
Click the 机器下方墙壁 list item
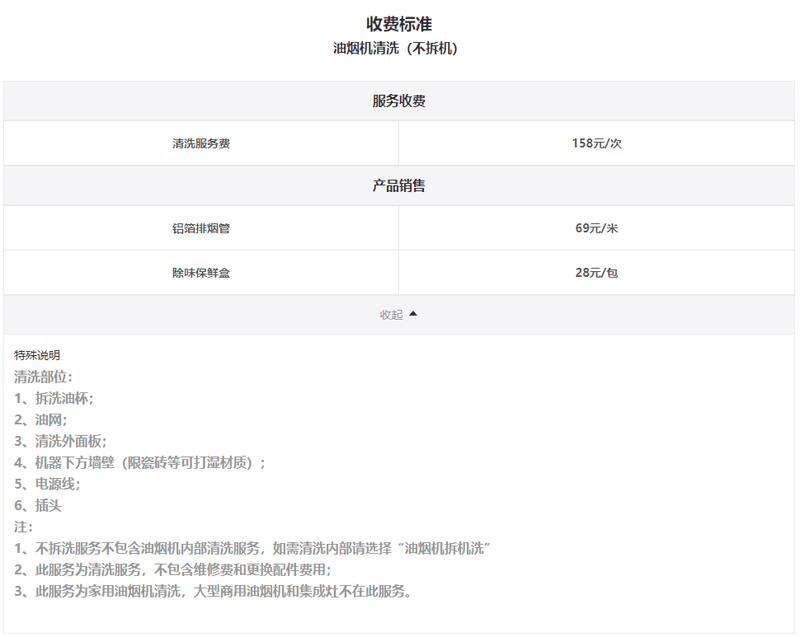[140, 462]
